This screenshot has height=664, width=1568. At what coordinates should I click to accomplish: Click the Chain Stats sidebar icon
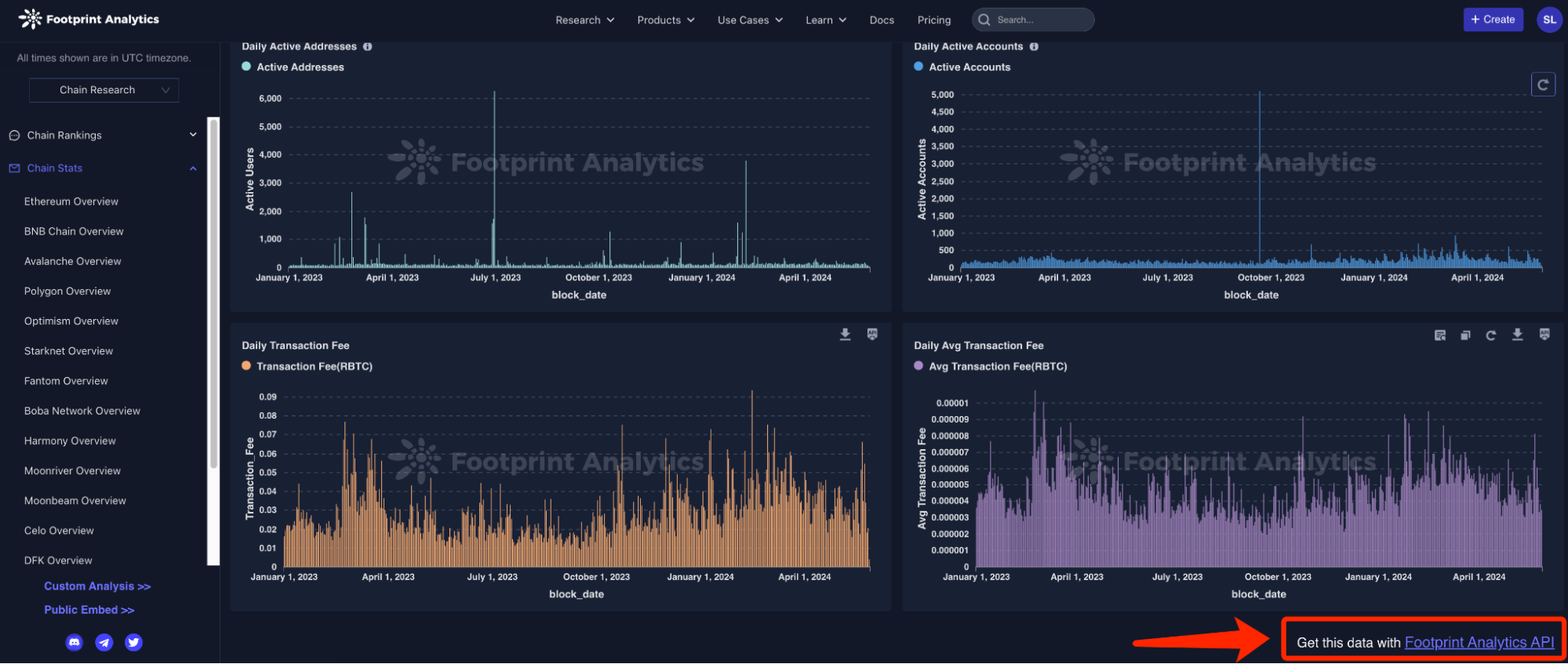coord(14,169)
